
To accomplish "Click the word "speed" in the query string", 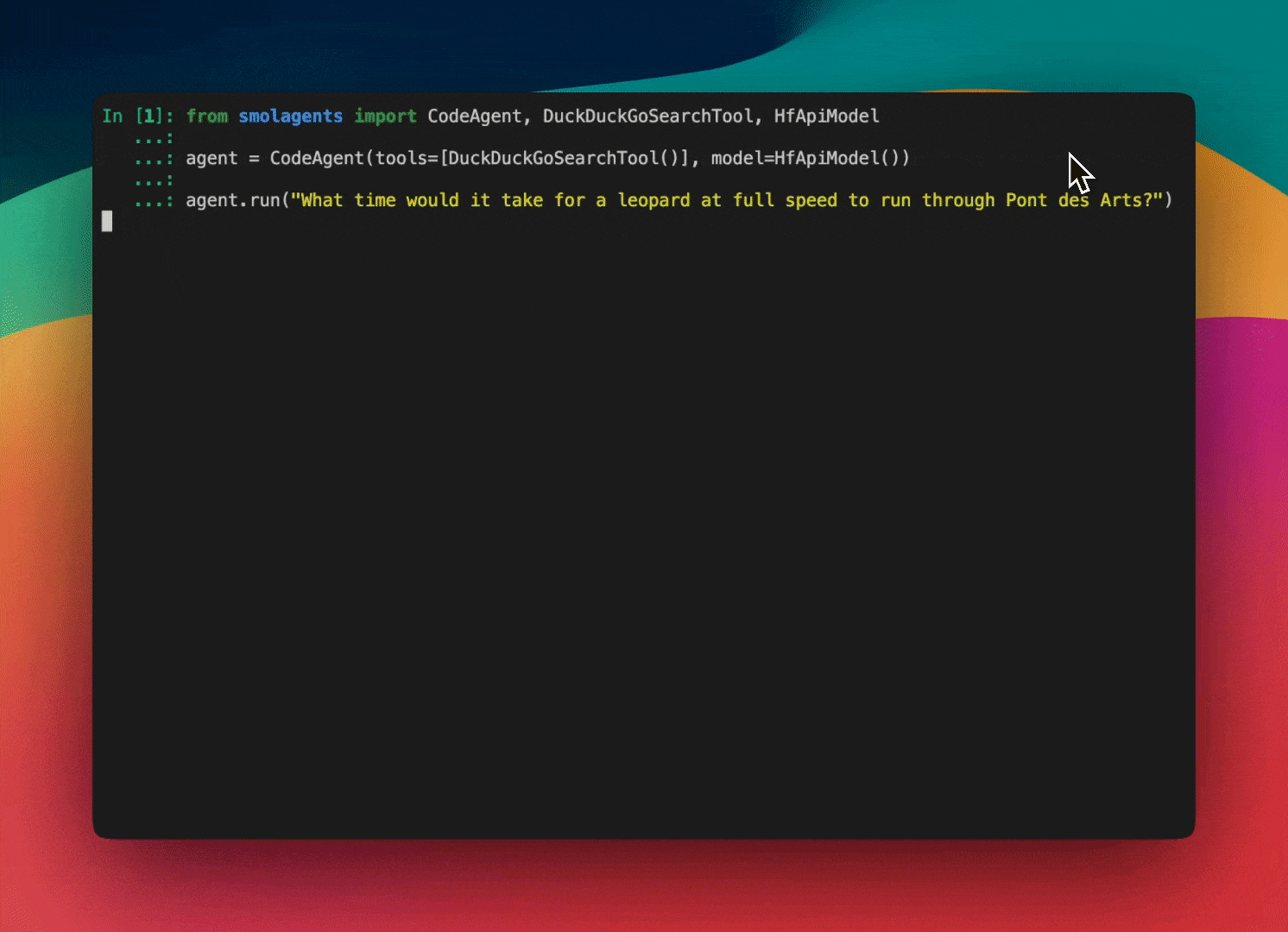I will pyautogui.click(x=811, y=201).
